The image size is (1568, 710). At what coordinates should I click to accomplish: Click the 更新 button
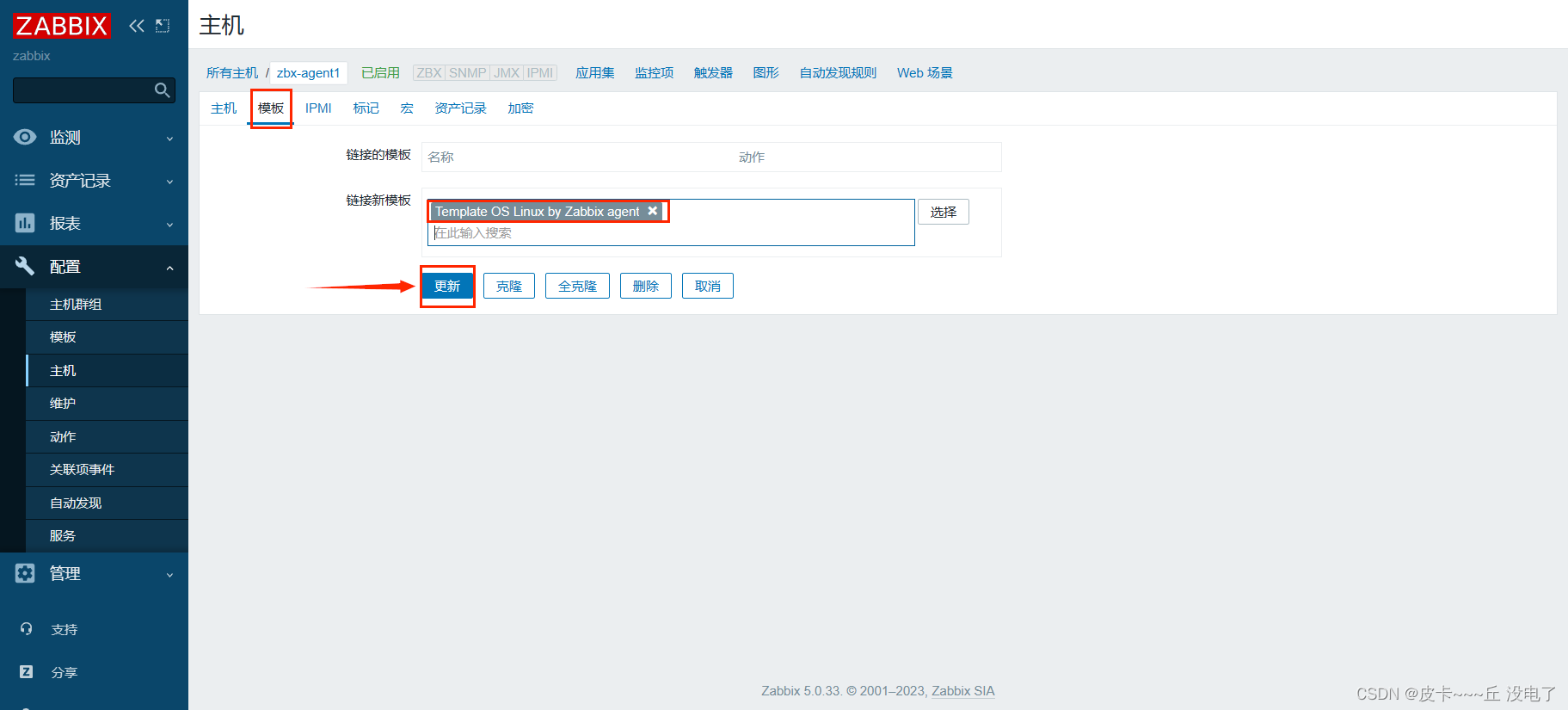pos(447,286)
